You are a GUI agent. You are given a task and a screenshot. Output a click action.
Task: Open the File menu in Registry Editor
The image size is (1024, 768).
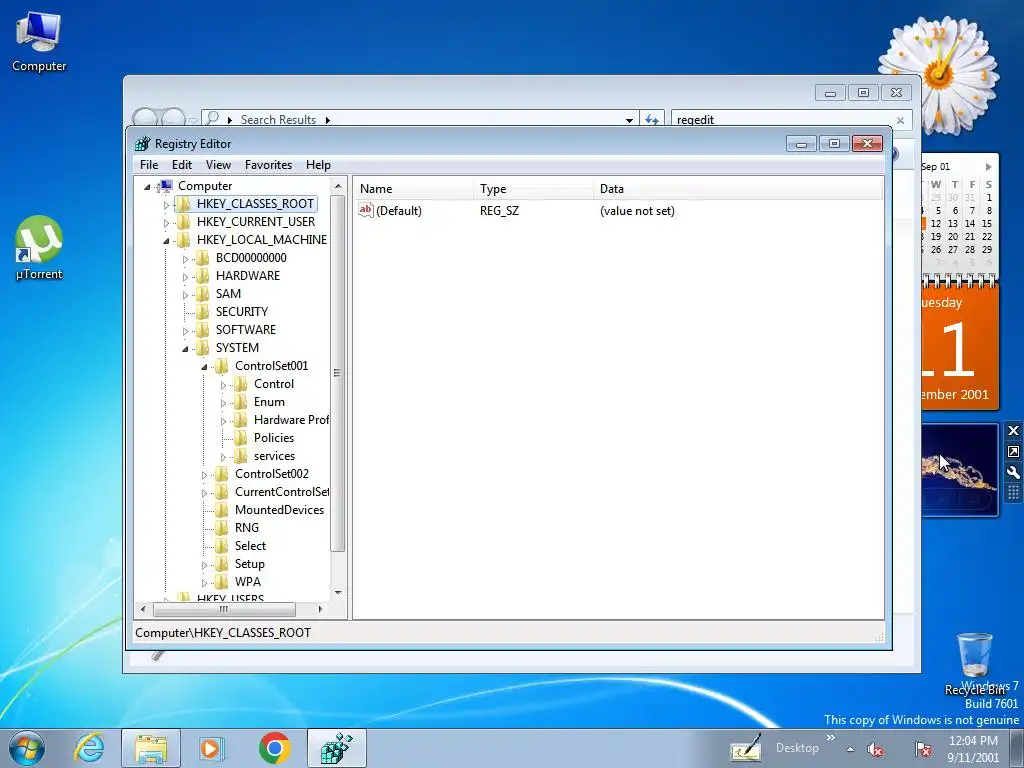click(x=149, y=165)
